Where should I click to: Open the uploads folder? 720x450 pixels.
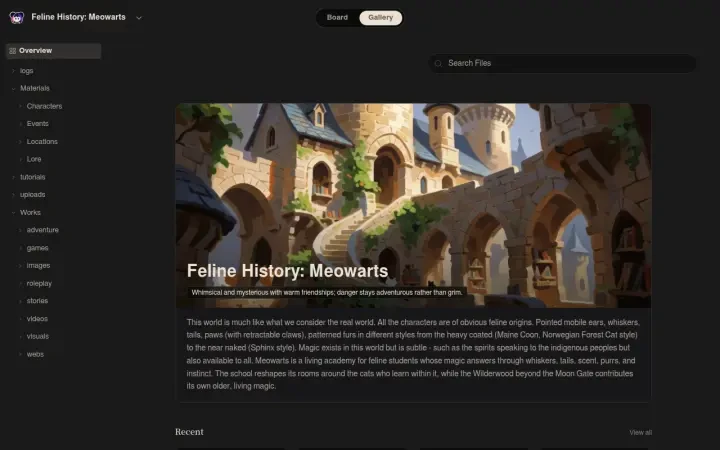[33, 195]
